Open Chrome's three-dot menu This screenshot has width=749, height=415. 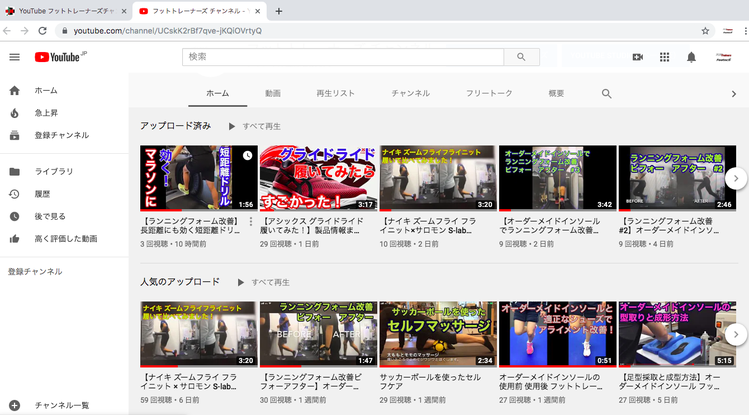[745, 31]
